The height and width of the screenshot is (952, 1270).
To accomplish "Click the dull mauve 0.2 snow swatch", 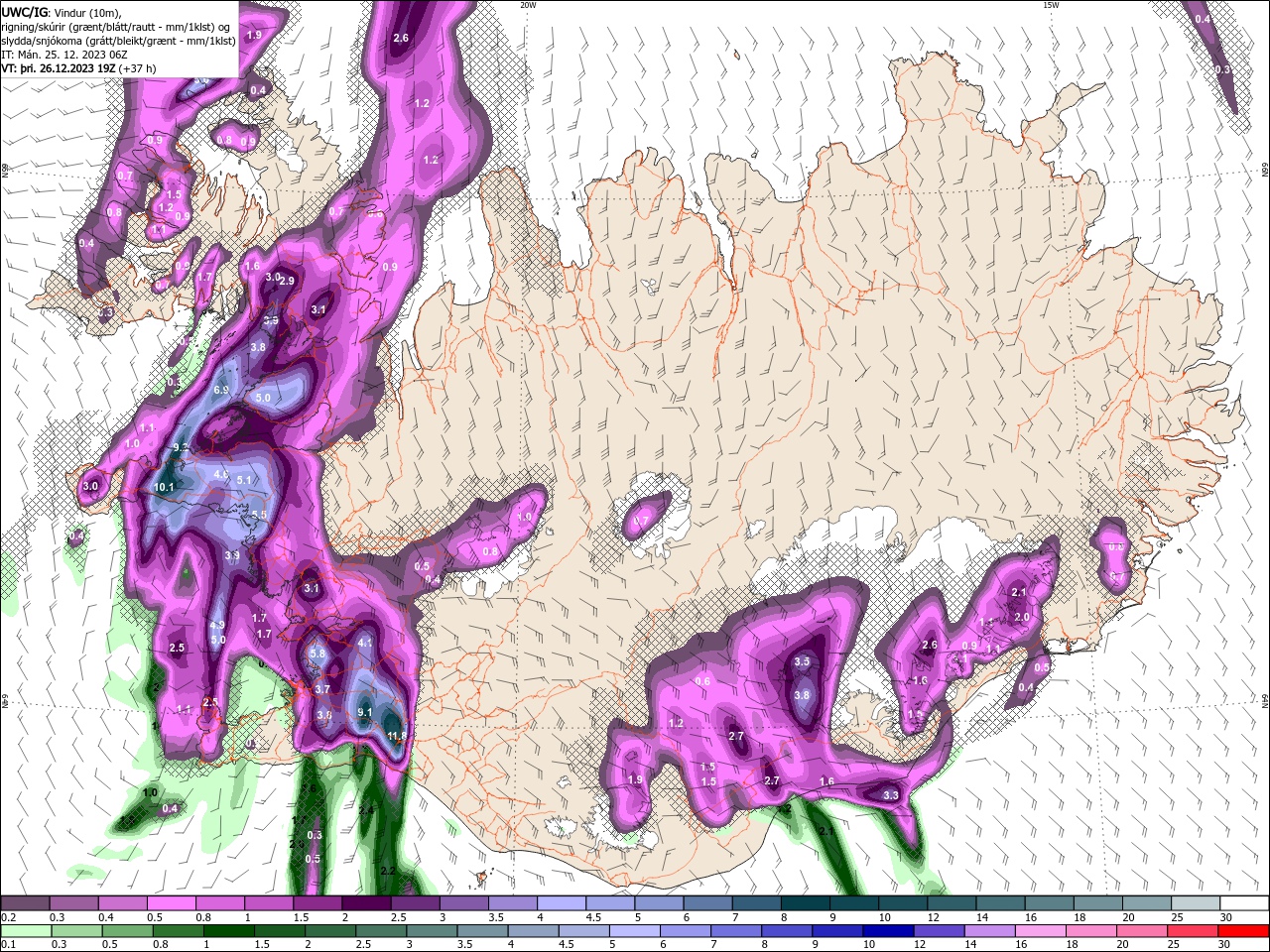I will click(26, 903).
